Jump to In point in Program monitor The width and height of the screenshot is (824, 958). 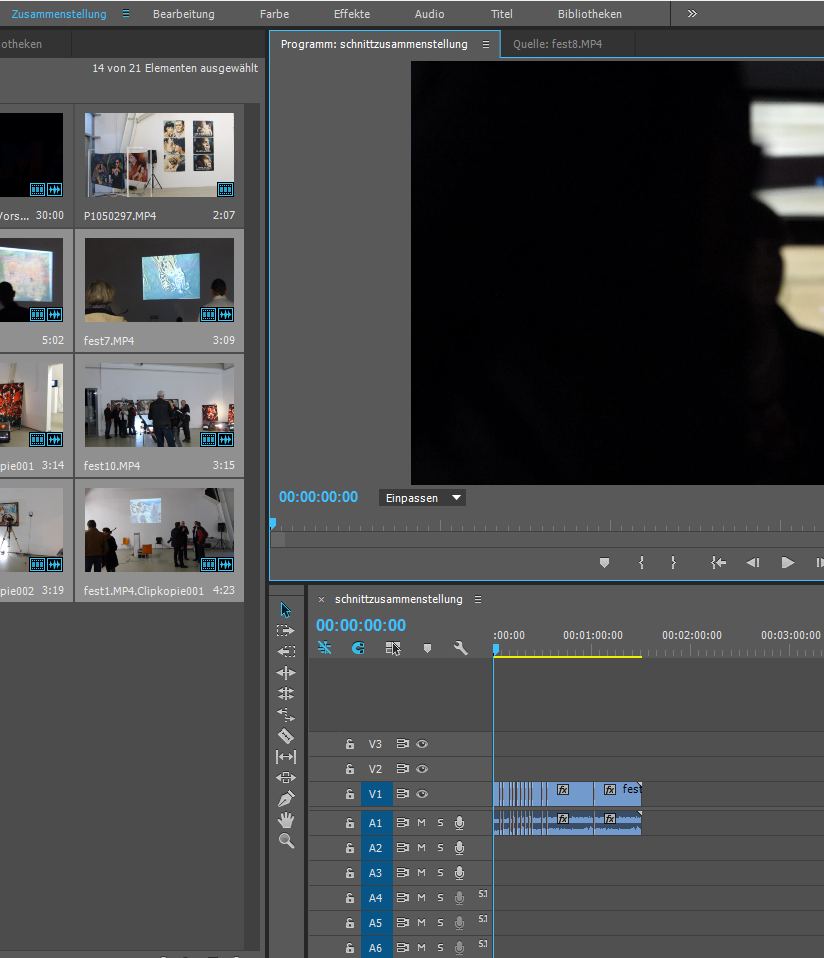(718, 563)
